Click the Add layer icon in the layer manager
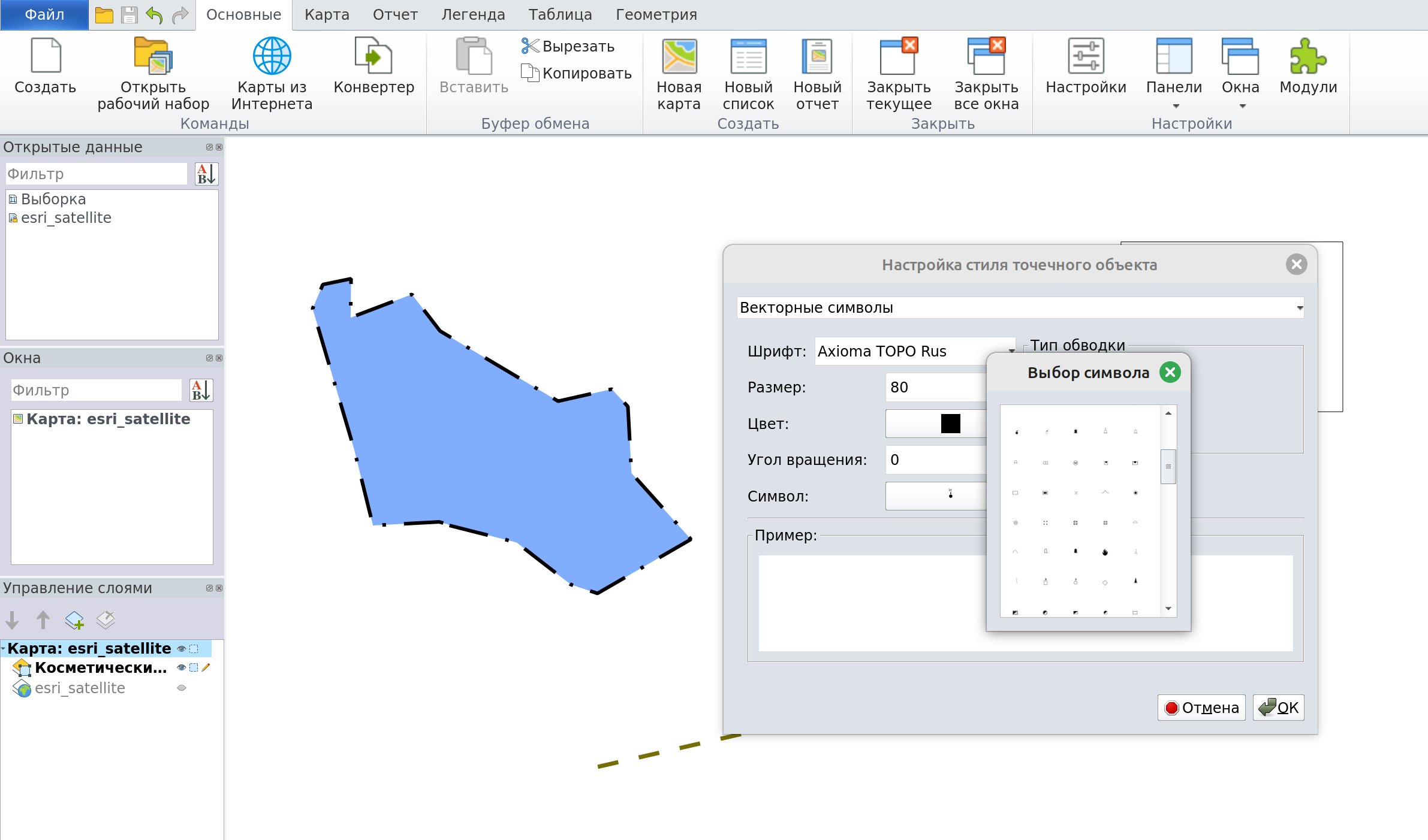Image resolution: width=1428 pixels, height=840 pixels. [x=74, y=620]
